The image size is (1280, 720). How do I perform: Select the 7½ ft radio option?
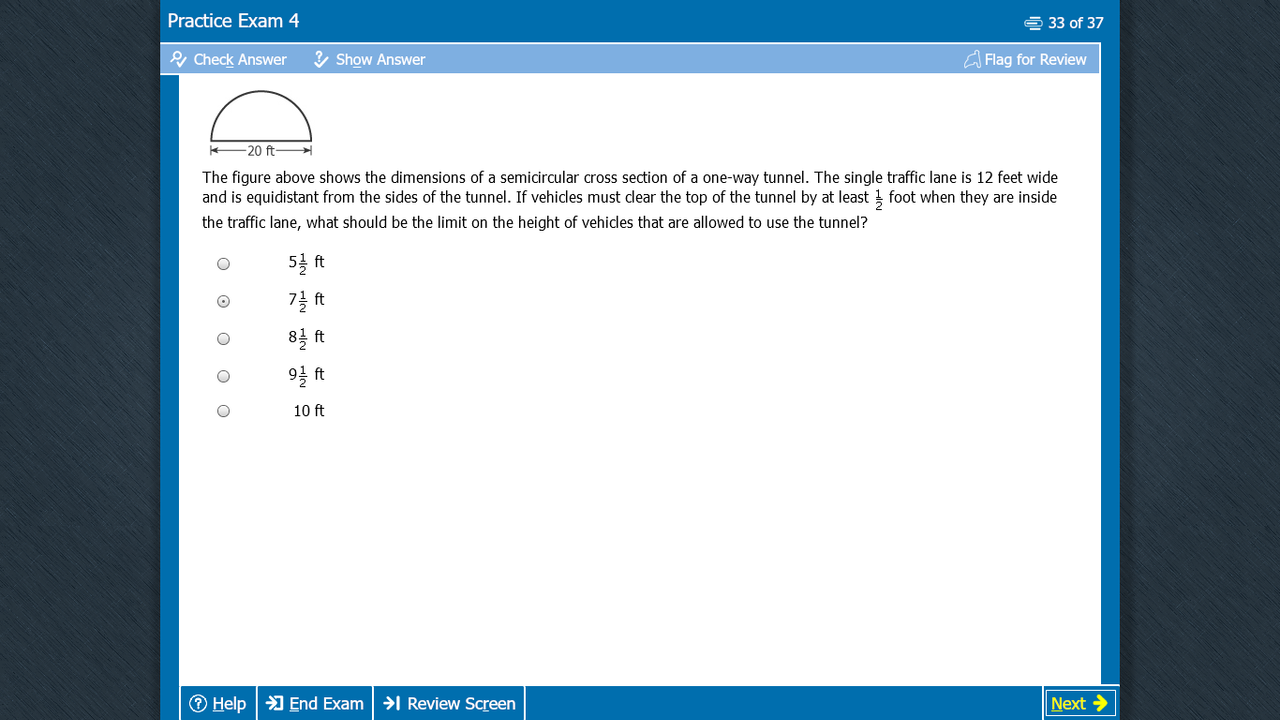click(x=223, y=301)
